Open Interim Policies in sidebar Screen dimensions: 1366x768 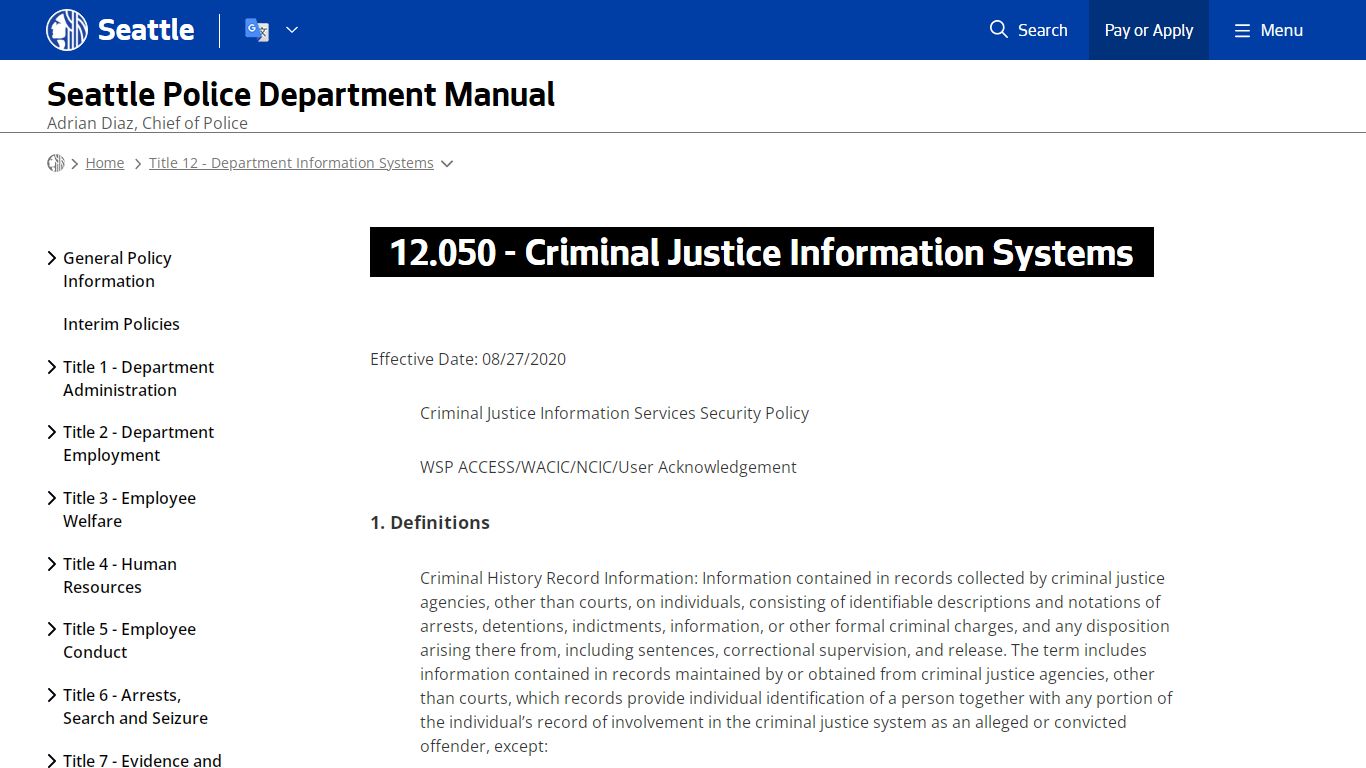(x=121, y=324)
